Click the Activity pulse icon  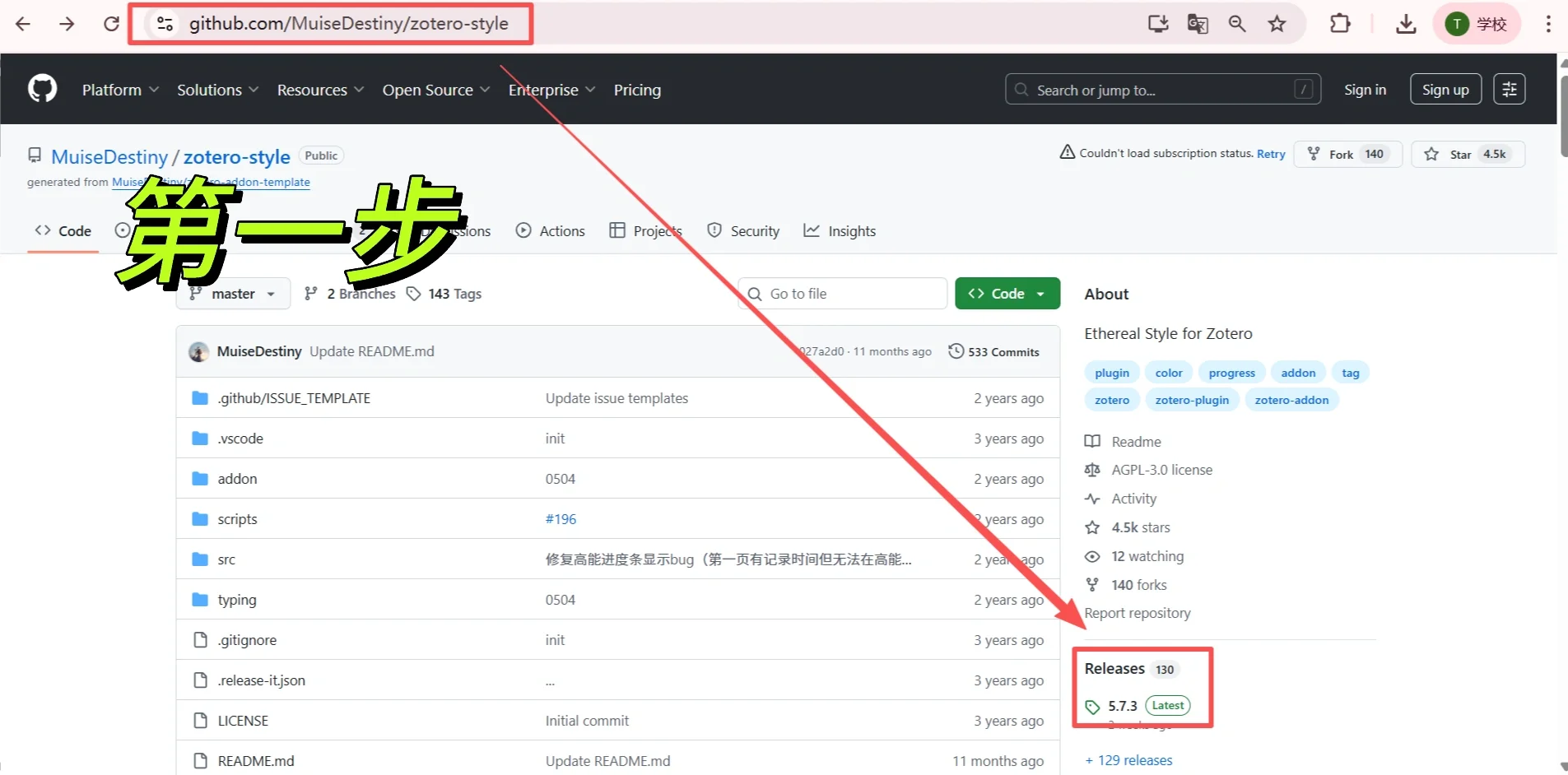pos(1092,499)
